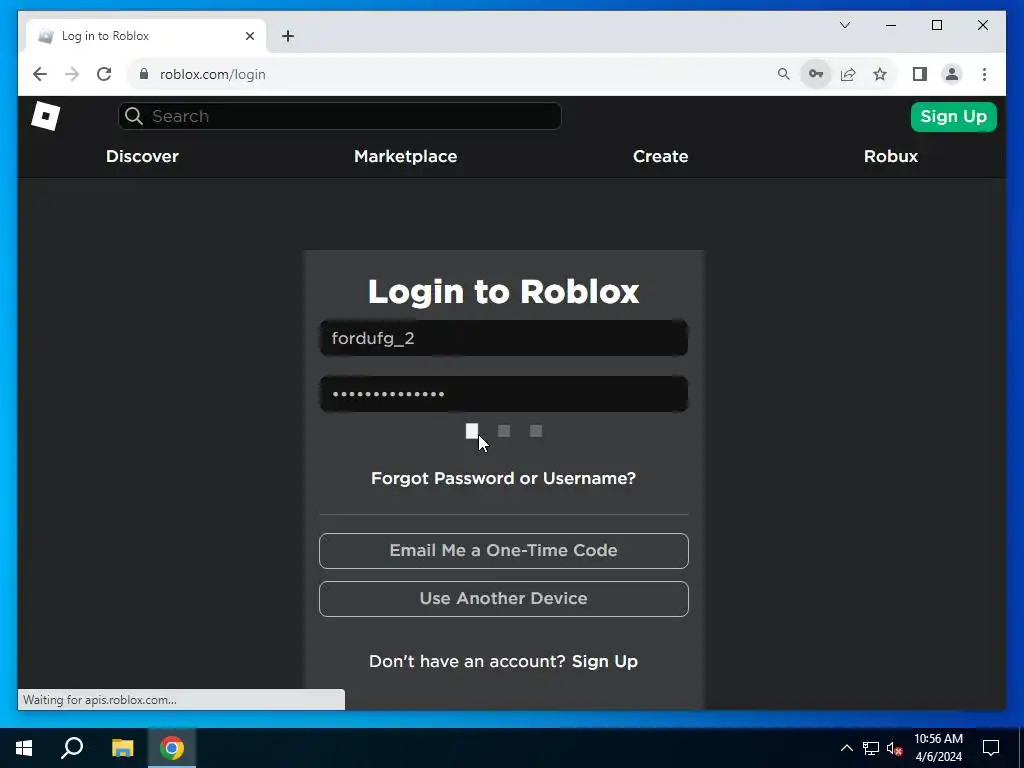Click Email Me a One-Time Code button

coord(504,551)
